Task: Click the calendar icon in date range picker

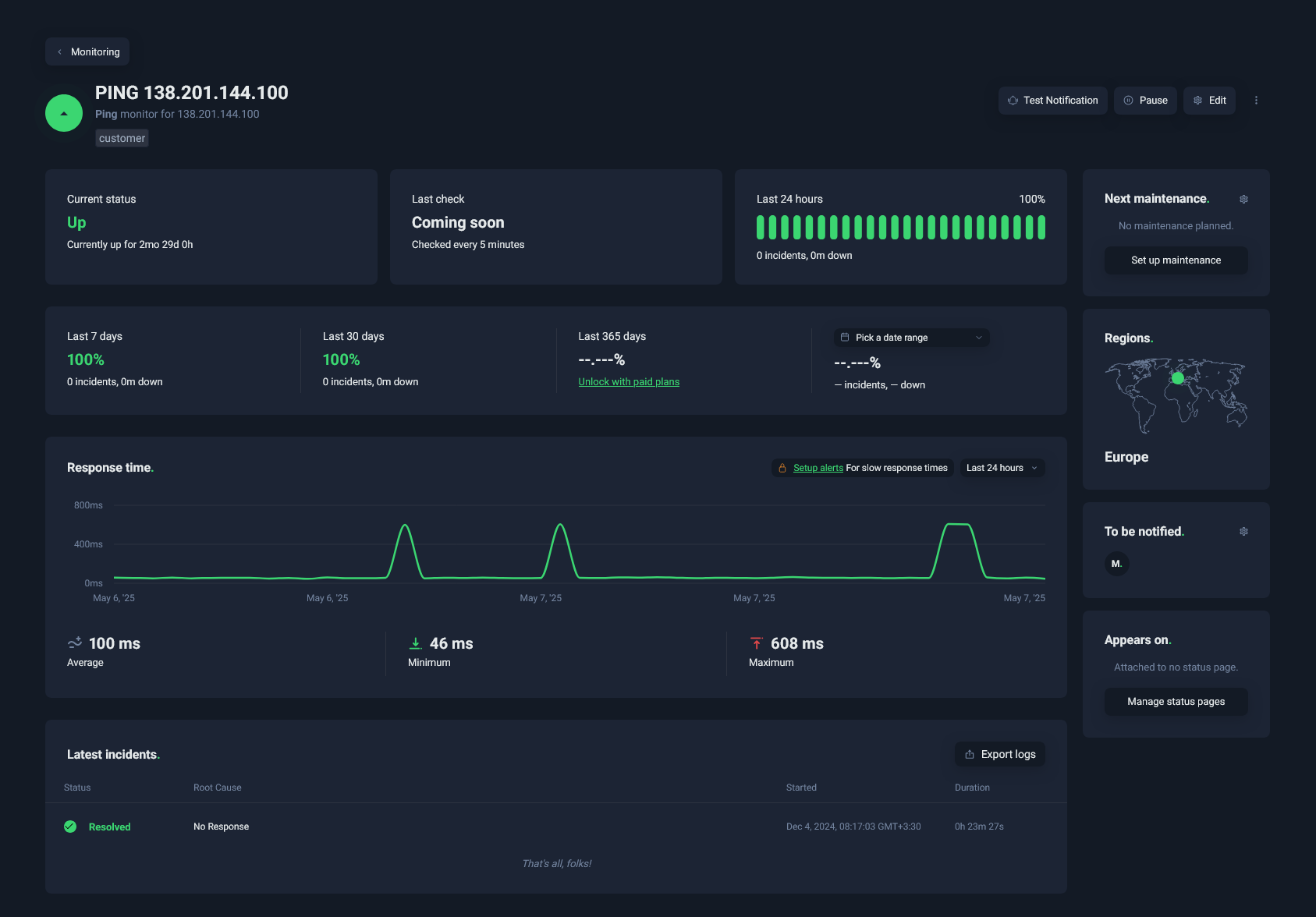Action: click(845, 338)
